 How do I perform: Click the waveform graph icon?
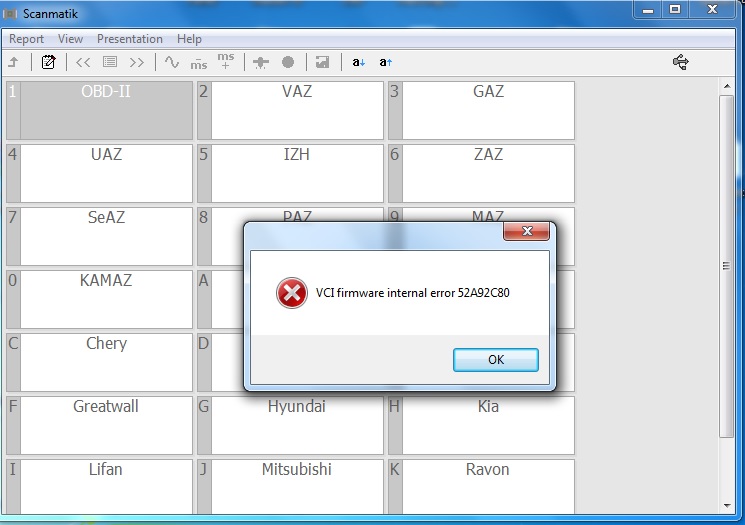coord(171,62)
